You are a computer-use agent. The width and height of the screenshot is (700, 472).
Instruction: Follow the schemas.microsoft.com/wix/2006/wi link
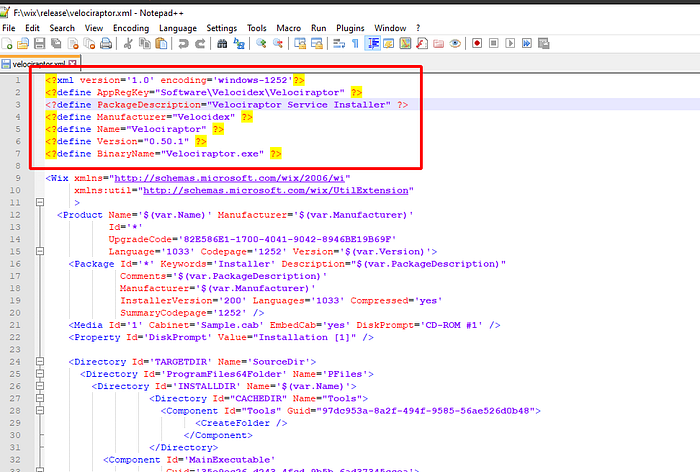[x=229, y=178]
